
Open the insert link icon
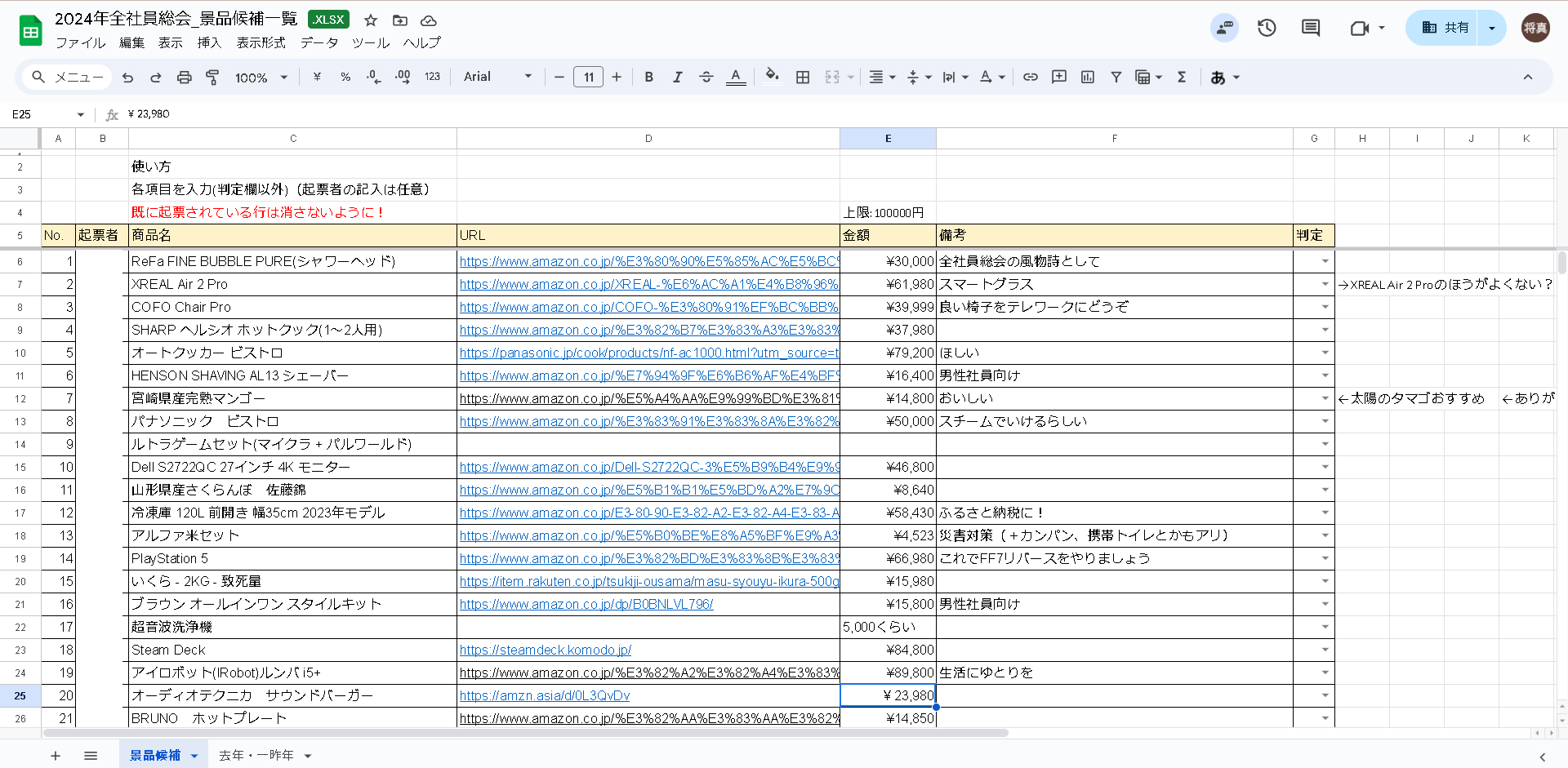[1031, 78]
